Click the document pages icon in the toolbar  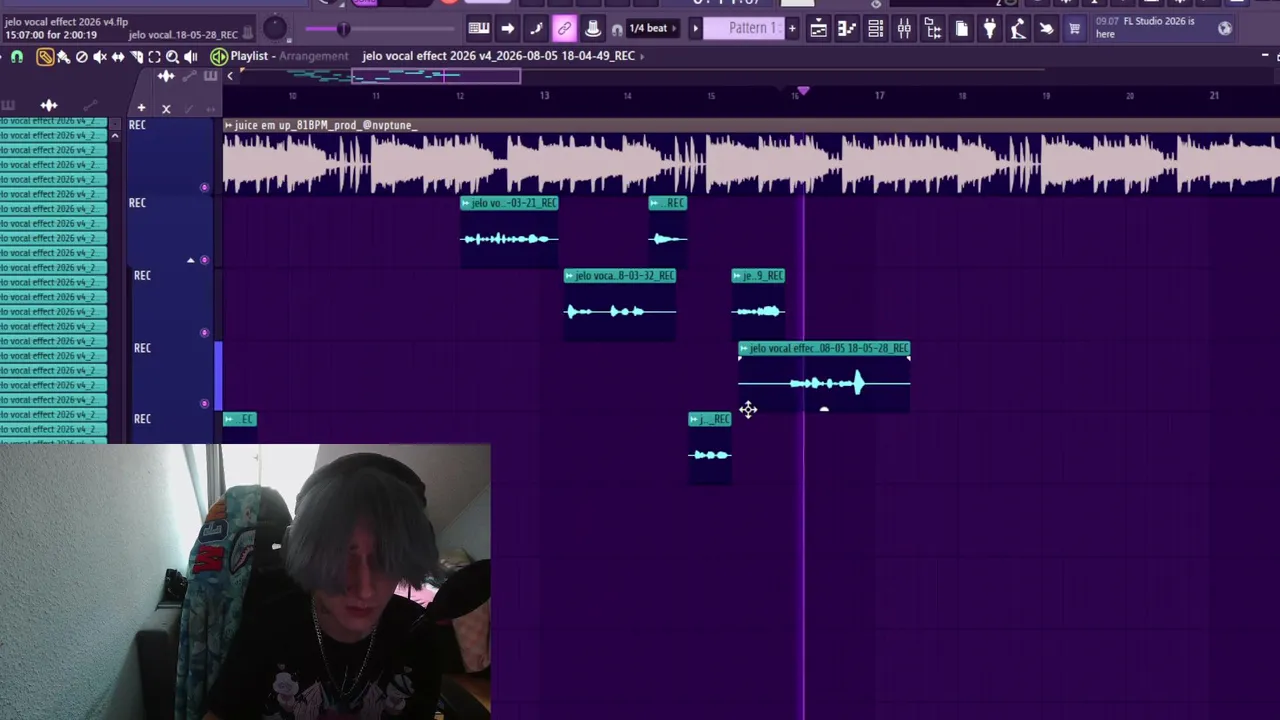coord(961,28)
